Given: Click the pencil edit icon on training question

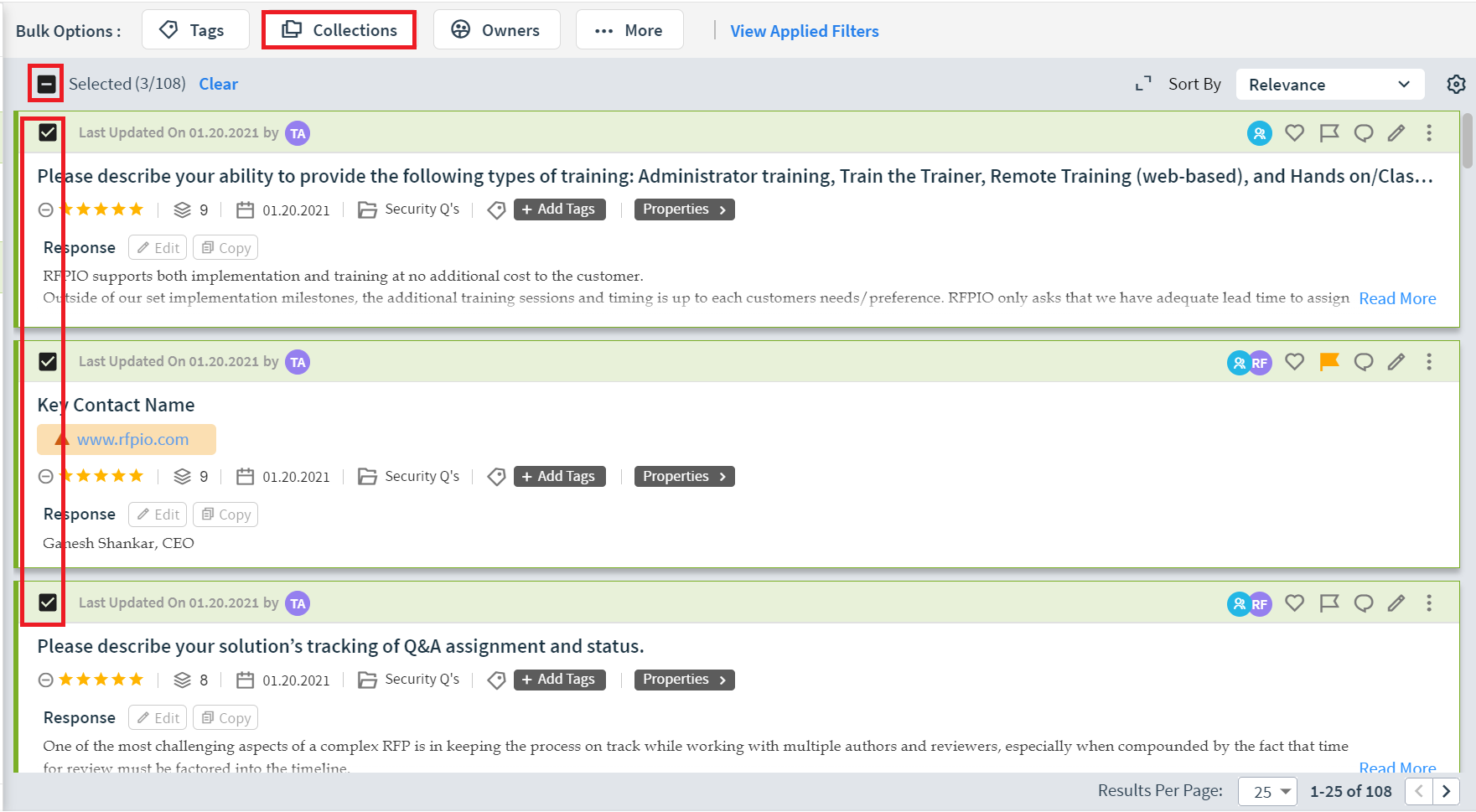Looking at the screenshot, I should [x=1396, y=132].
